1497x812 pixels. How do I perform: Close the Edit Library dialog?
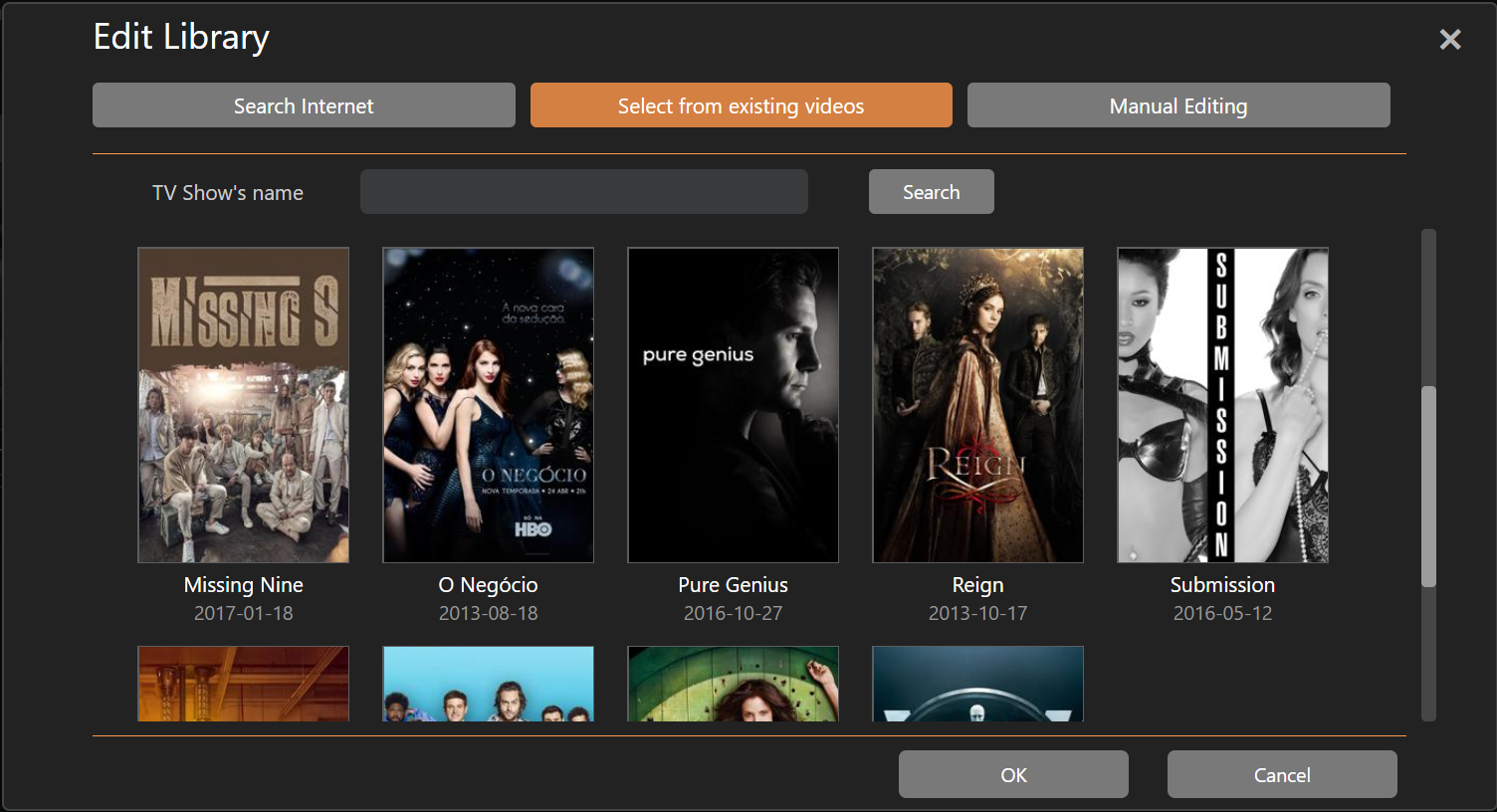point(1449,39)
